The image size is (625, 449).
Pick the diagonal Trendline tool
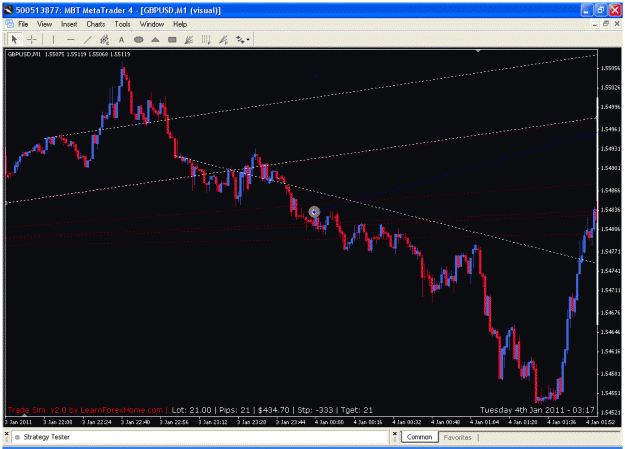(x=88, y=39)
